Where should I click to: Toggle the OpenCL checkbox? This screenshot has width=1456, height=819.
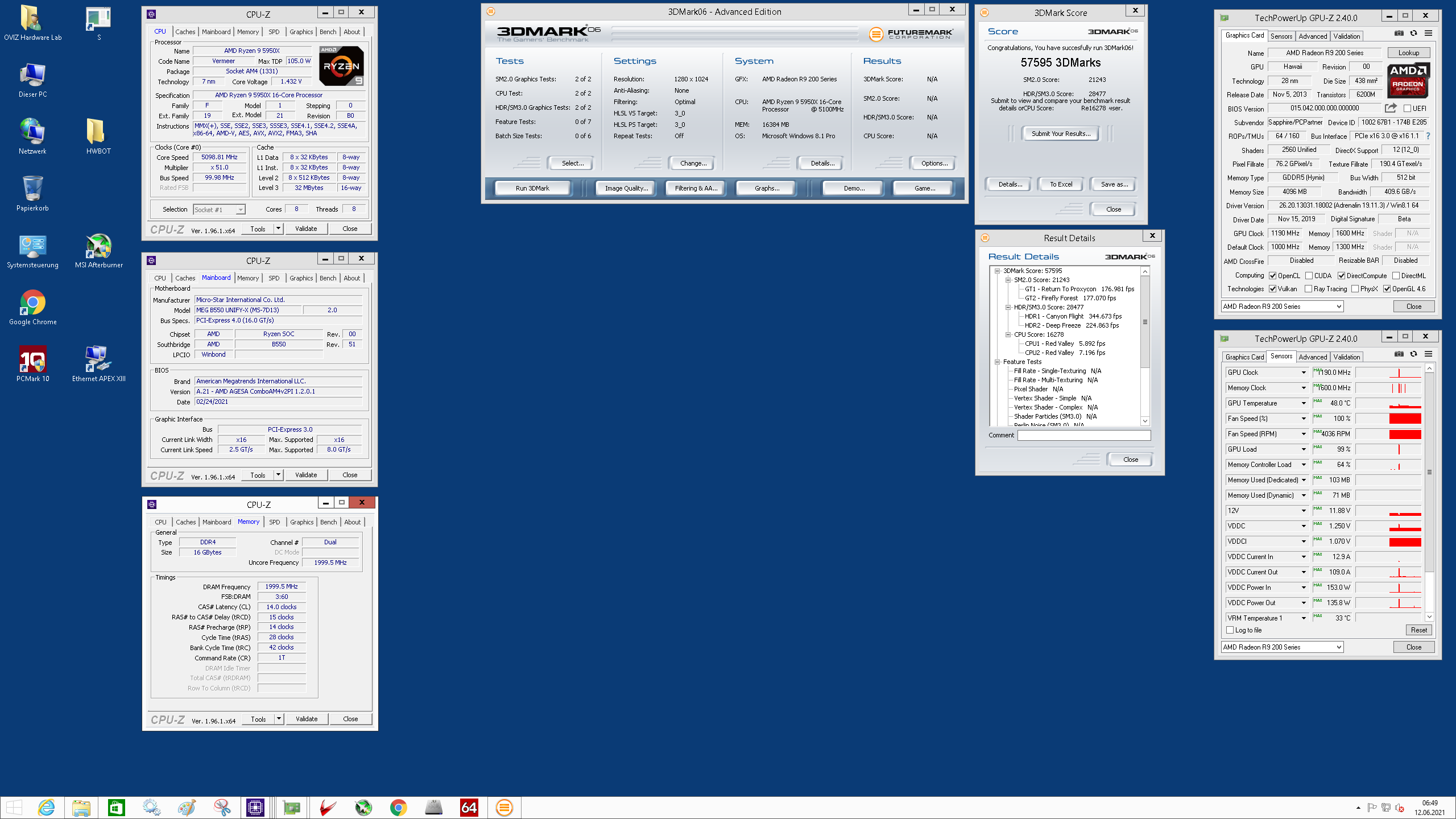click(1272, 276)
